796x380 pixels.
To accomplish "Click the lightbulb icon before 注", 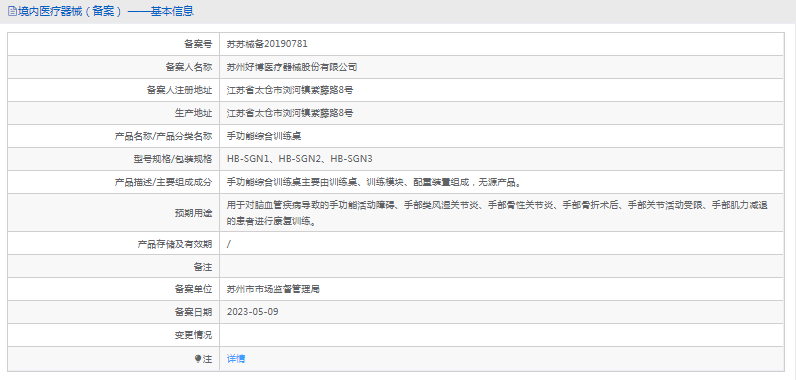I will tap(198, 359).
